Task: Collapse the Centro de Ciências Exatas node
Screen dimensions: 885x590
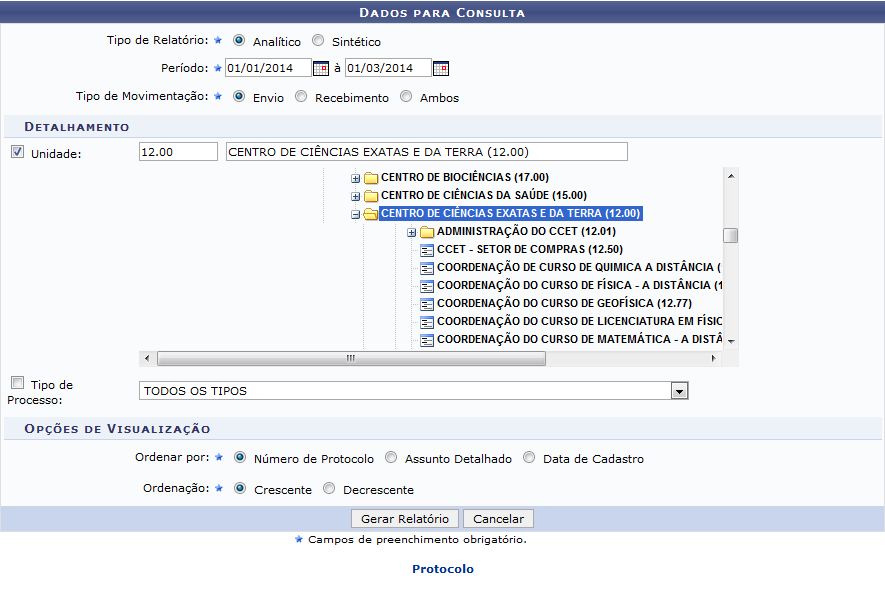Action: [355, 214]
